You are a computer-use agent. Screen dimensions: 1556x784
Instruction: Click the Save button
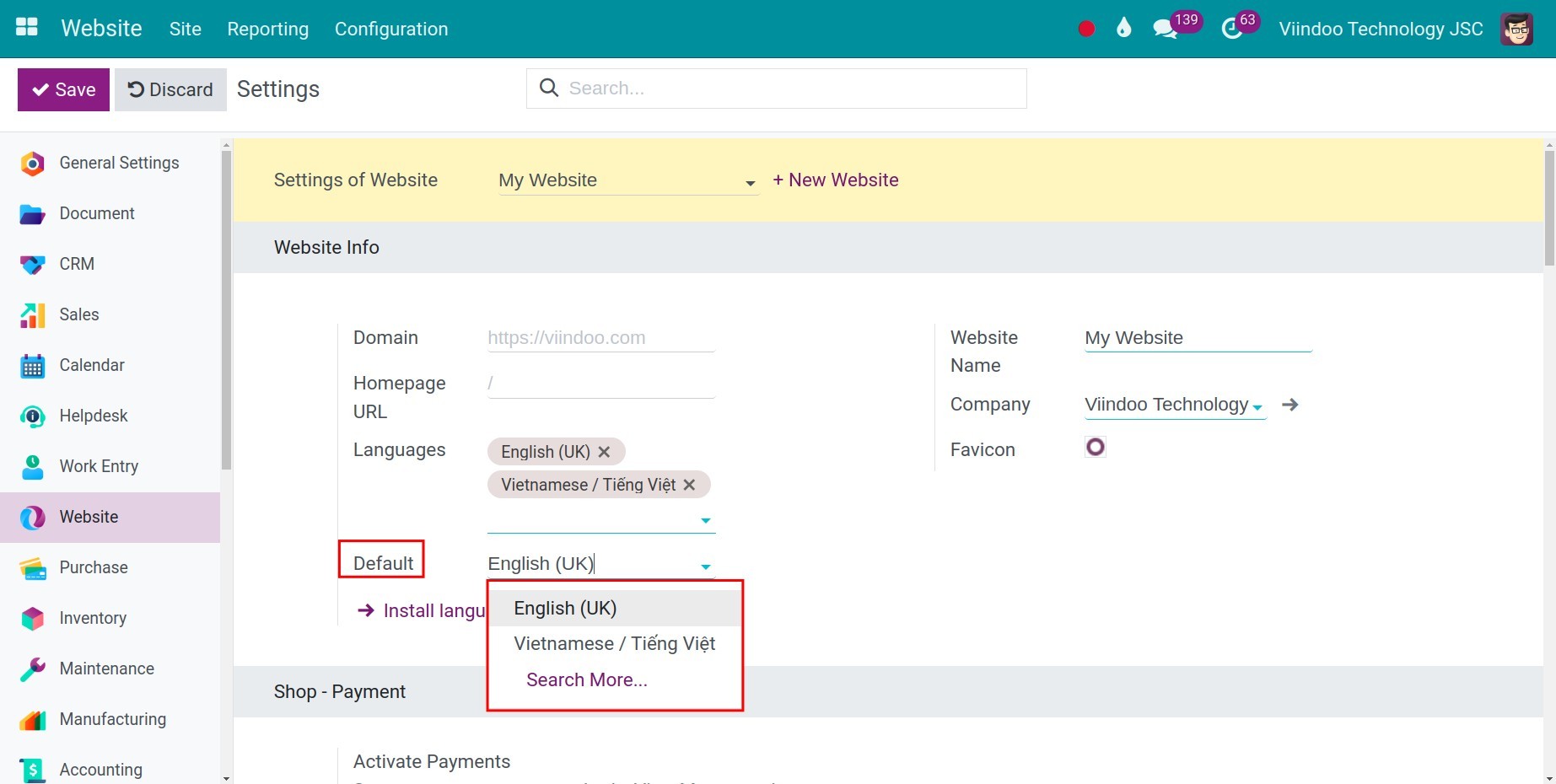pos(63,89)
